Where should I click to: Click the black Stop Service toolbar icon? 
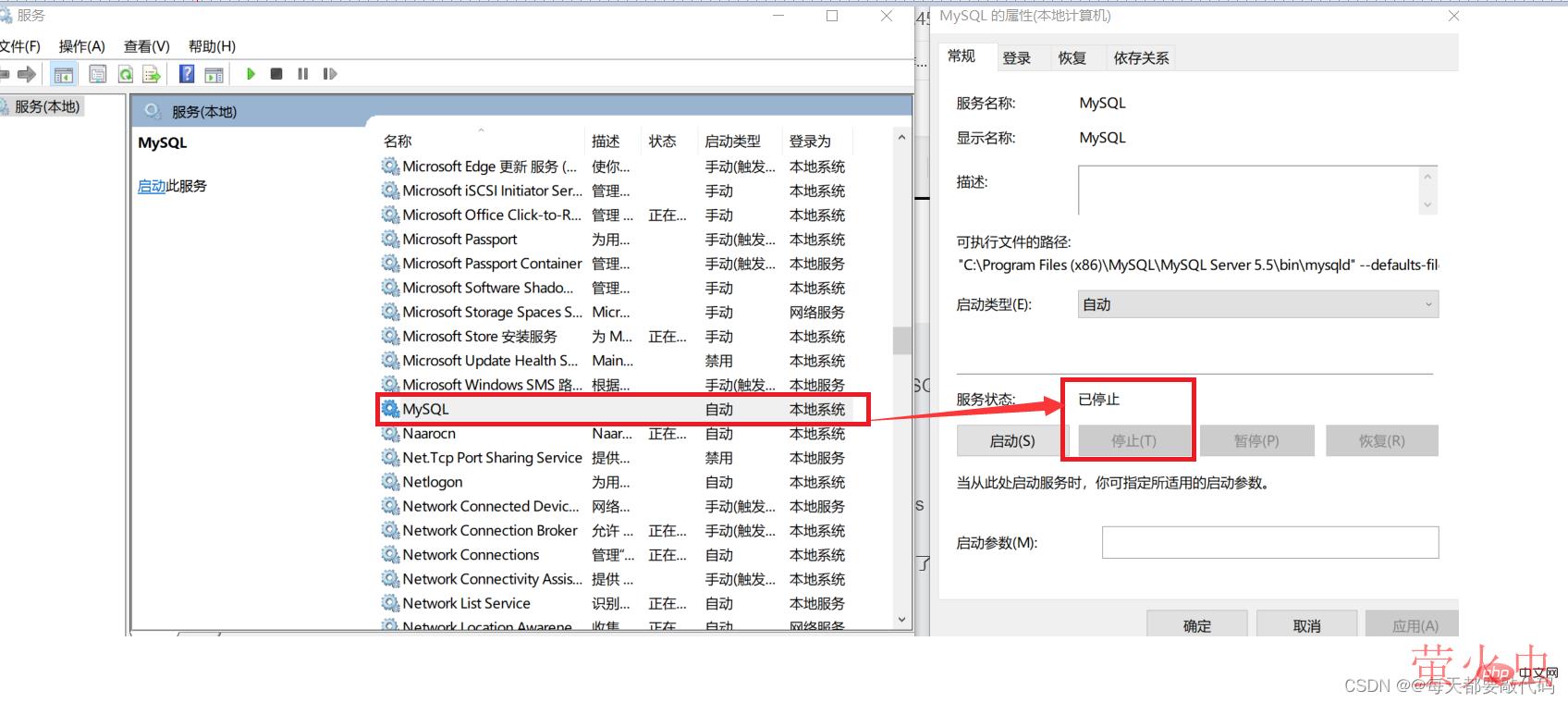(276, 74)
